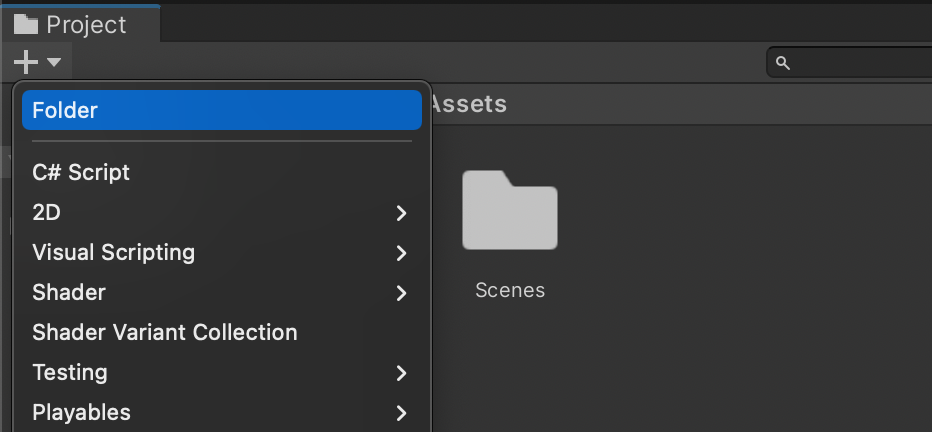The image size is (932, 432).
Task: Select the Scenes folder name label
Action: click(509, 290)
